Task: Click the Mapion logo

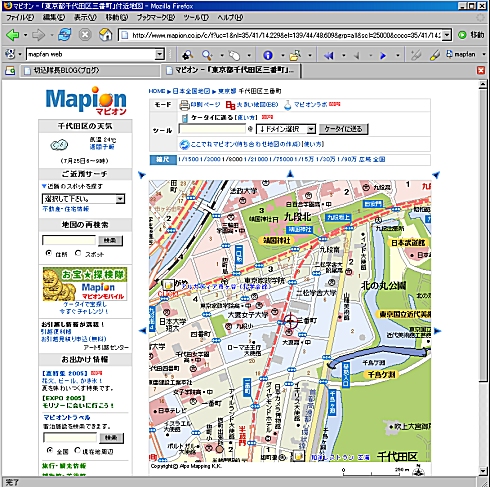Action: click(86, 100)
